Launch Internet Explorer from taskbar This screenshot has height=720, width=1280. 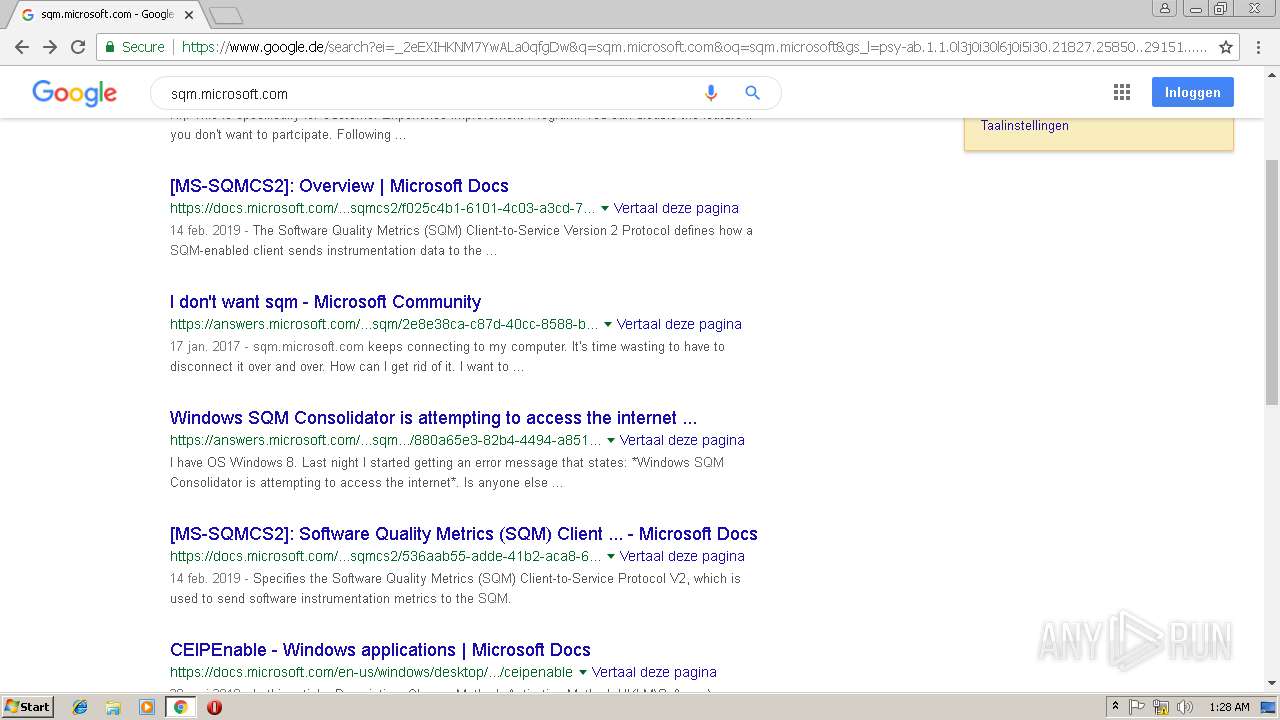[x=80, y=707]
